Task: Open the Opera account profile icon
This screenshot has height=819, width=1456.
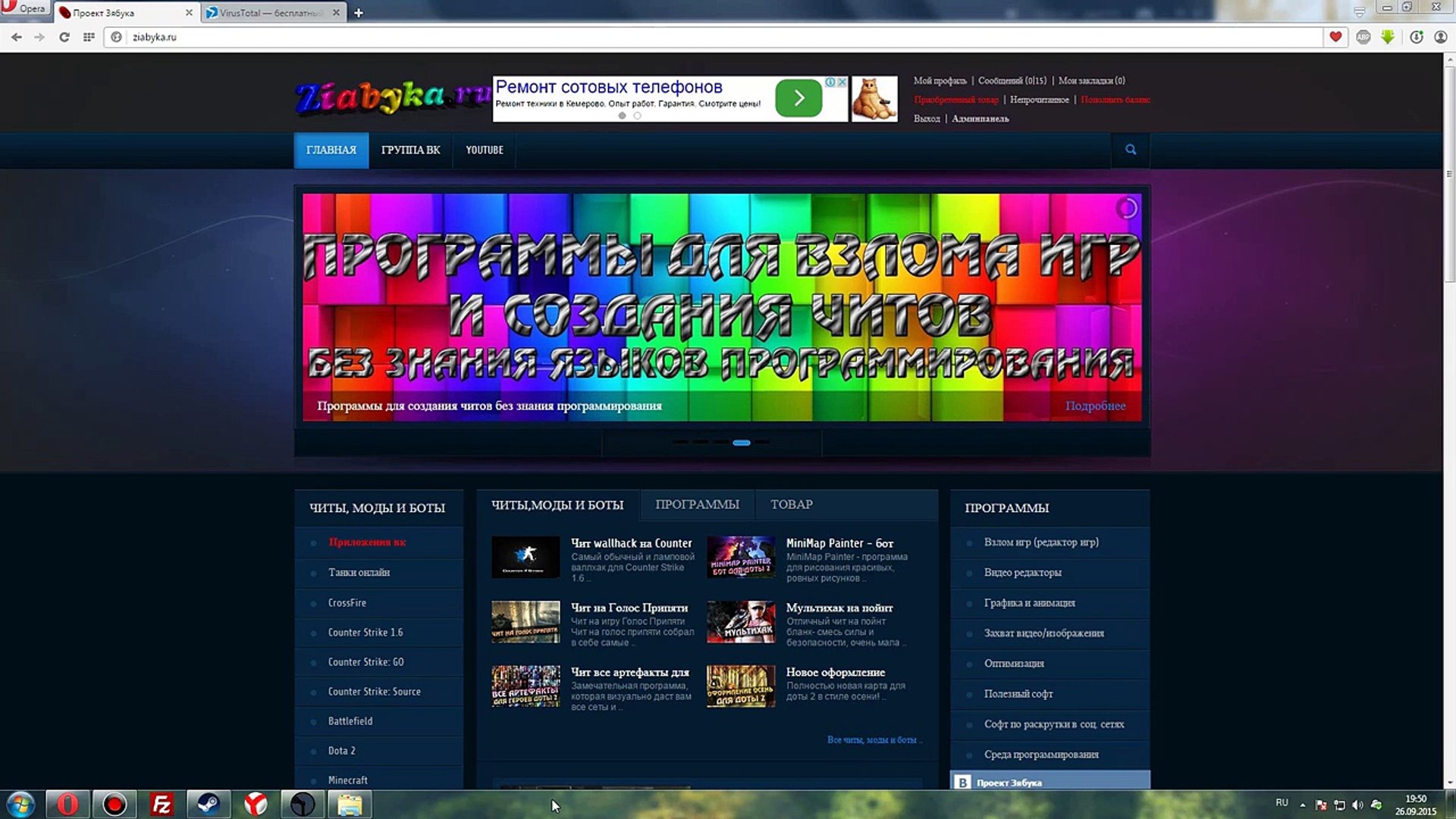Action: 1440,37
